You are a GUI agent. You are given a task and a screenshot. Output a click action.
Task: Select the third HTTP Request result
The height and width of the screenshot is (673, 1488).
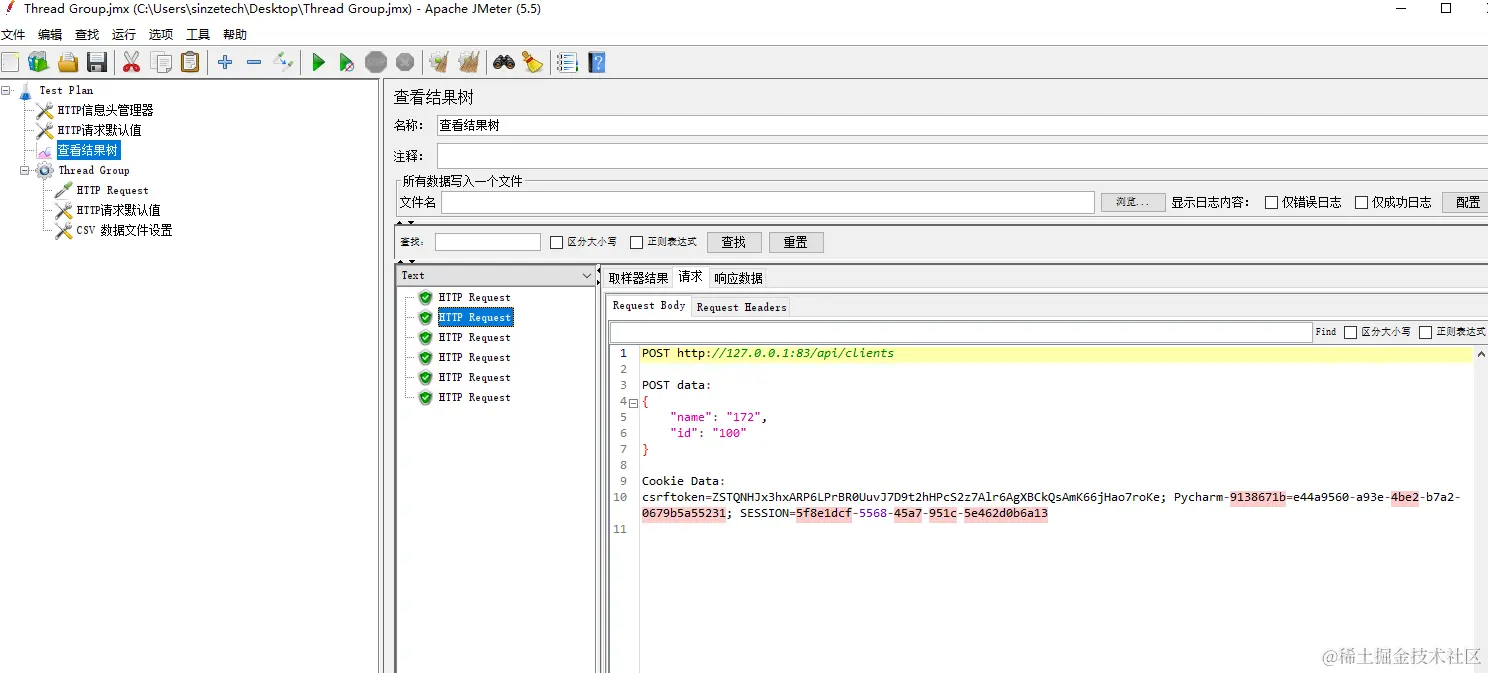[x=474, y=337]
